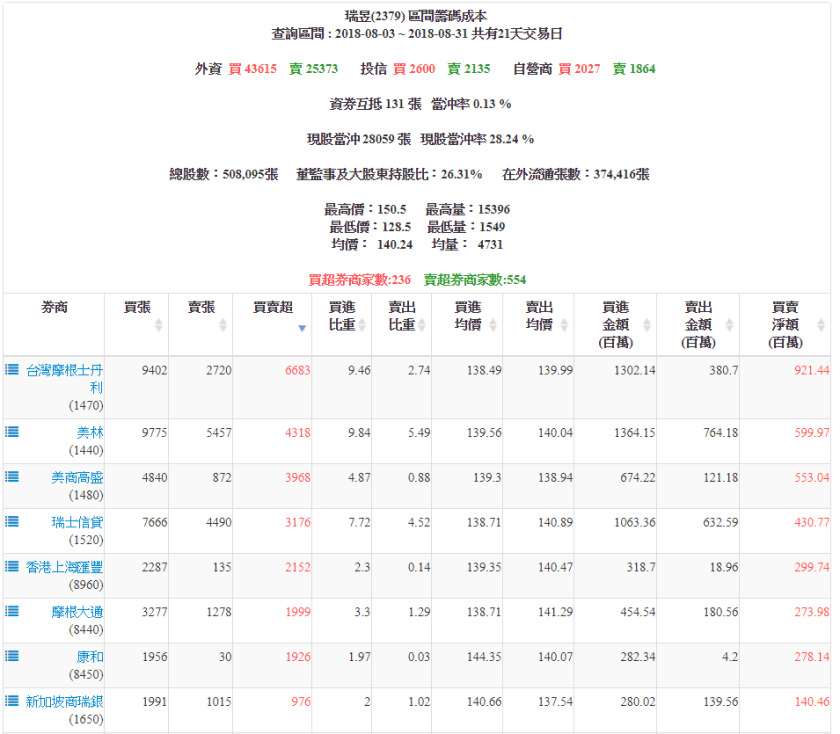
Task: Sort by 買賣超 column header
Action: [x=273, y=324]
